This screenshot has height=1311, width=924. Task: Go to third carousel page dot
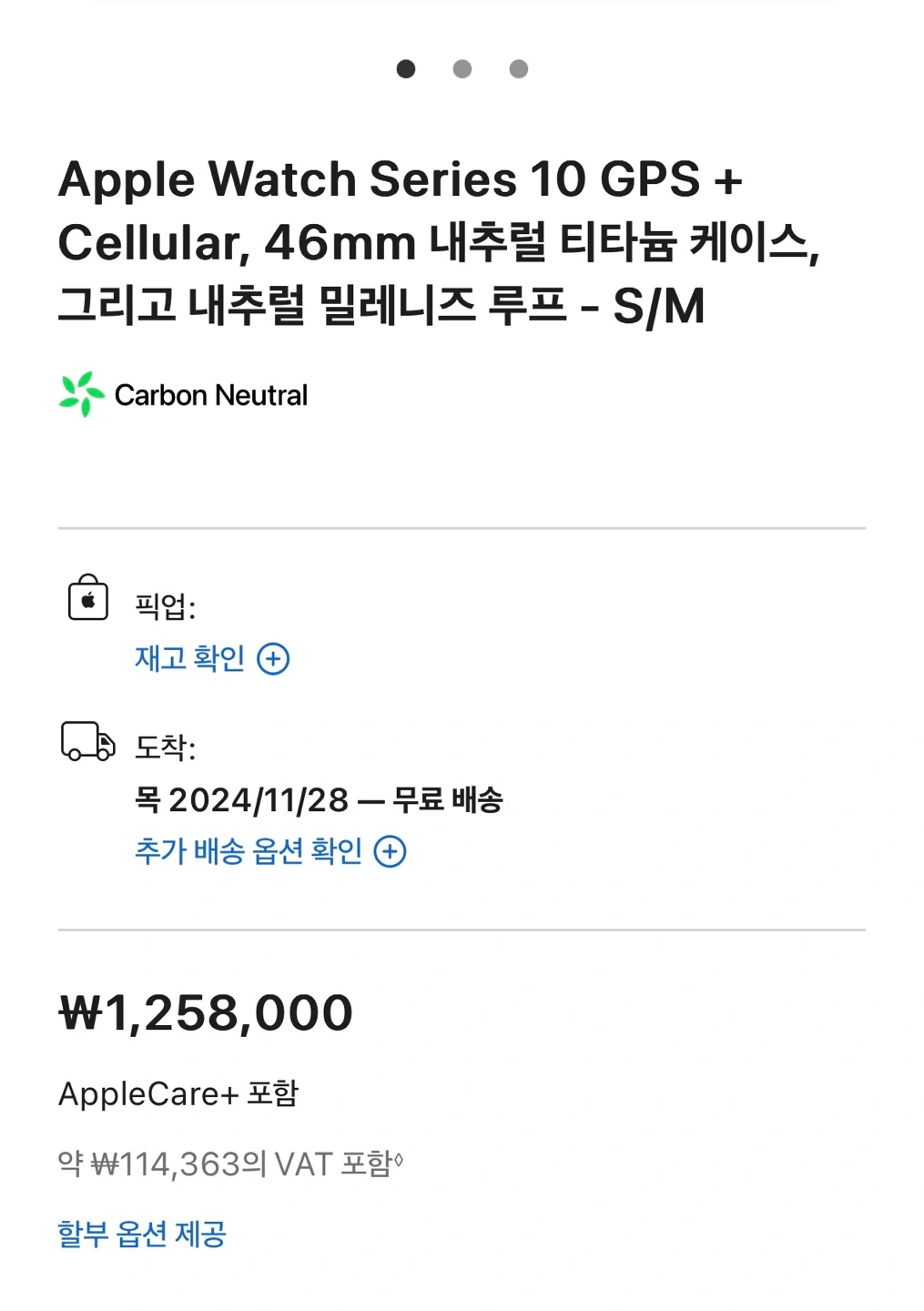click(x=519, y=69)
